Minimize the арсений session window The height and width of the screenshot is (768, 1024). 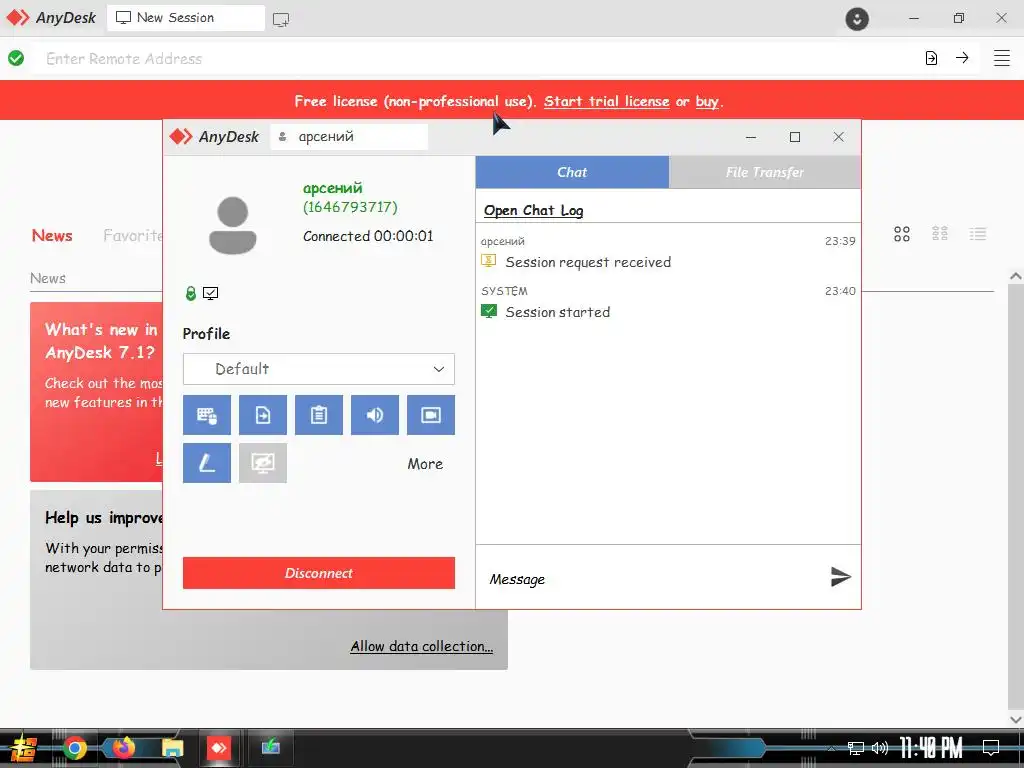(x=751, y=137)
